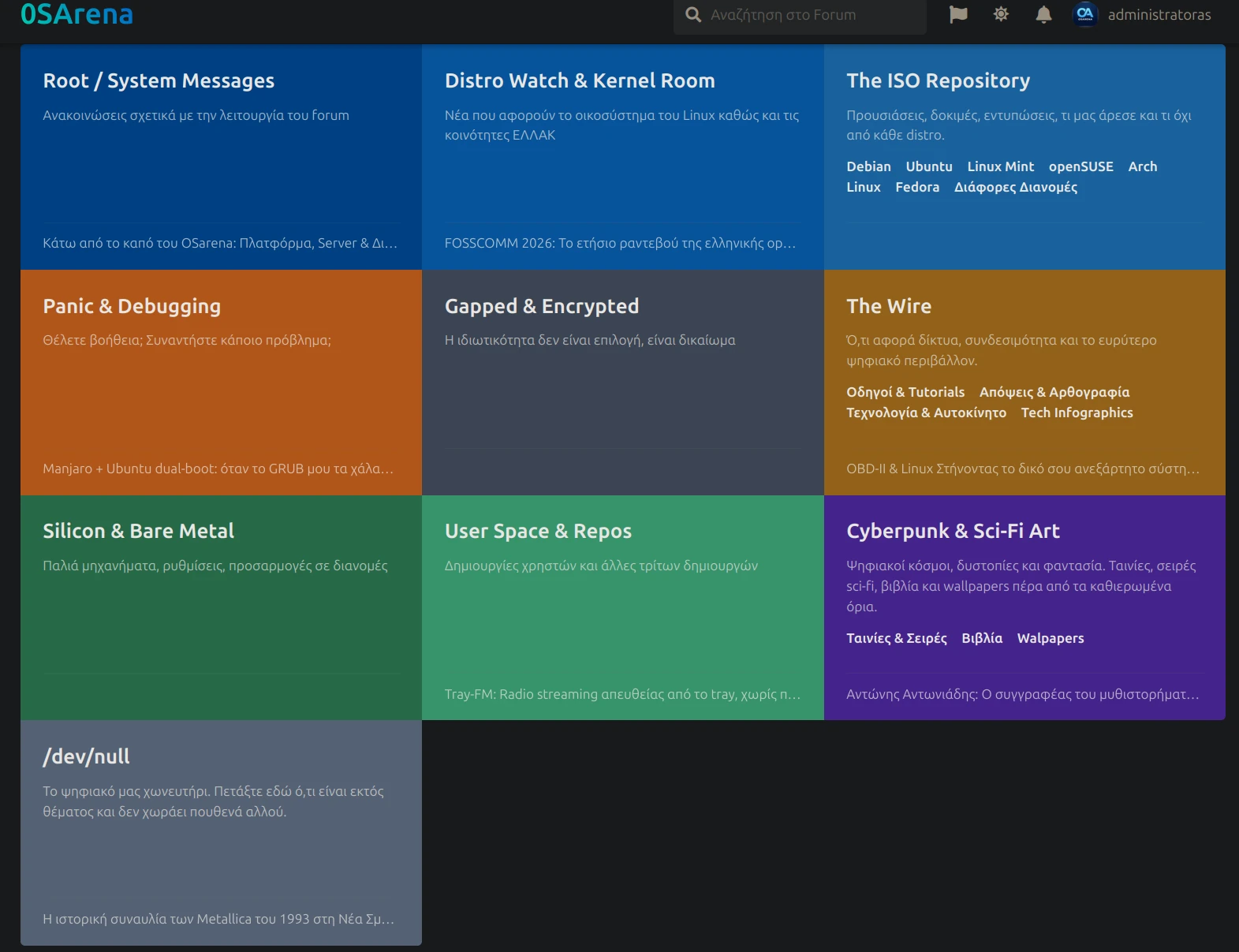Viewport: 1239px width, 952px height.
Task: Open the Απόψεις & Αρθογραφία subforum
Action: pos(1054,392)
